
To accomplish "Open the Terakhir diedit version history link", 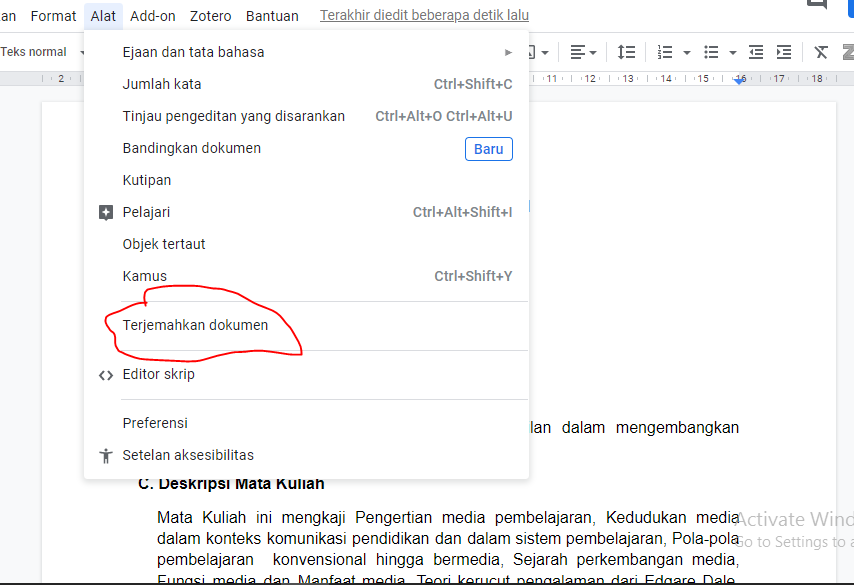I will [424, 16].
